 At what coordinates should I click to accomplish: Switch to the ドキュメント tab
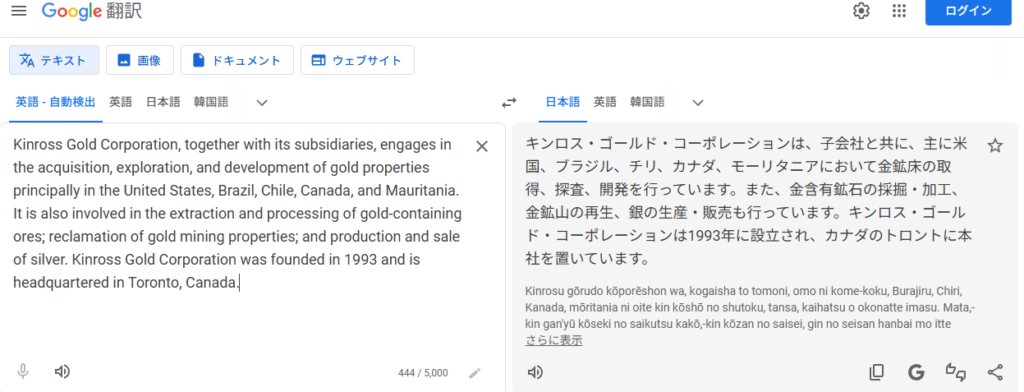[237, 60]
